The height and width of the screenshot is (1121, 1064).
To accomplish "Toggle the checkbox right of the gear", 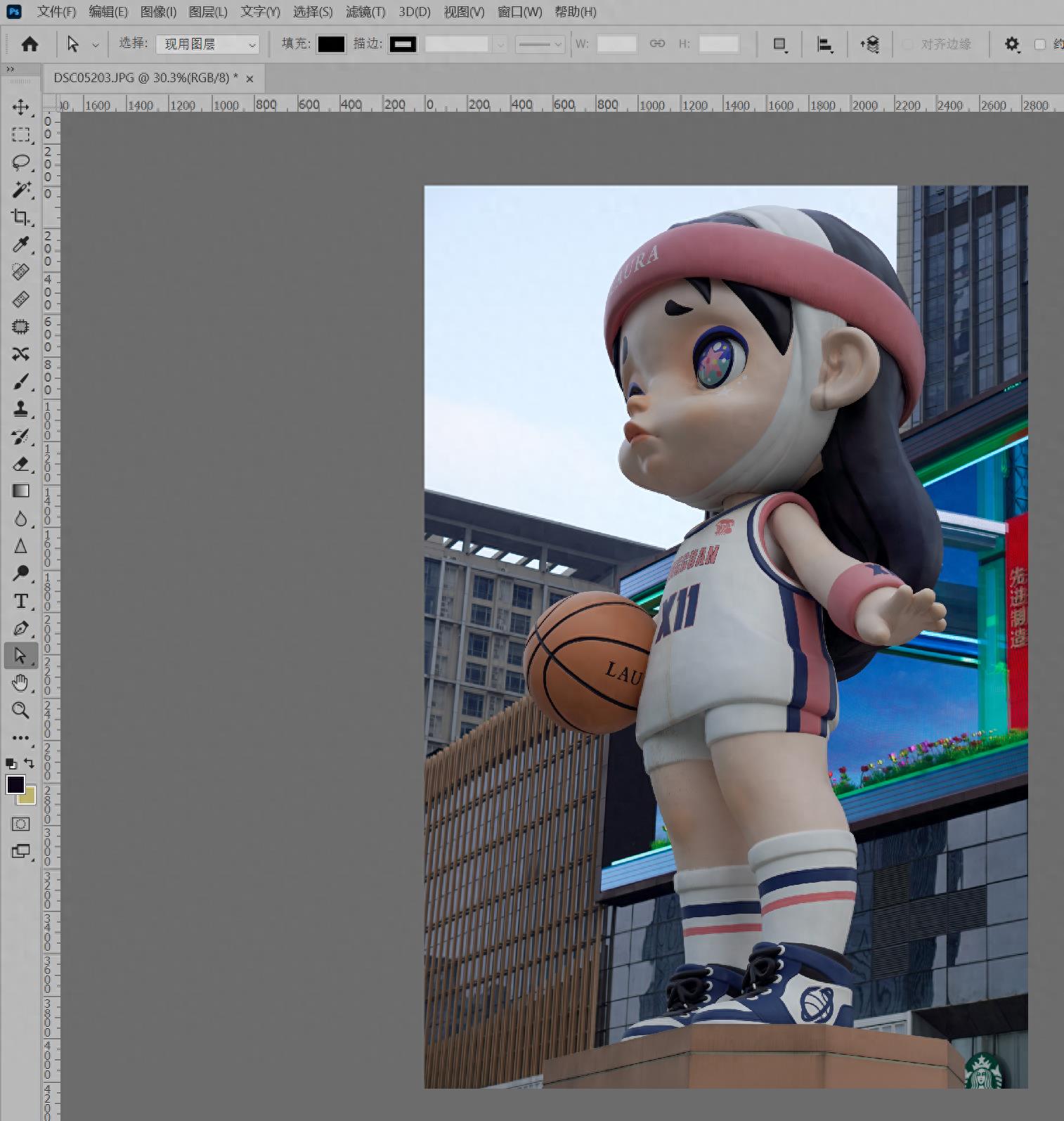I will pos(1040,44).
